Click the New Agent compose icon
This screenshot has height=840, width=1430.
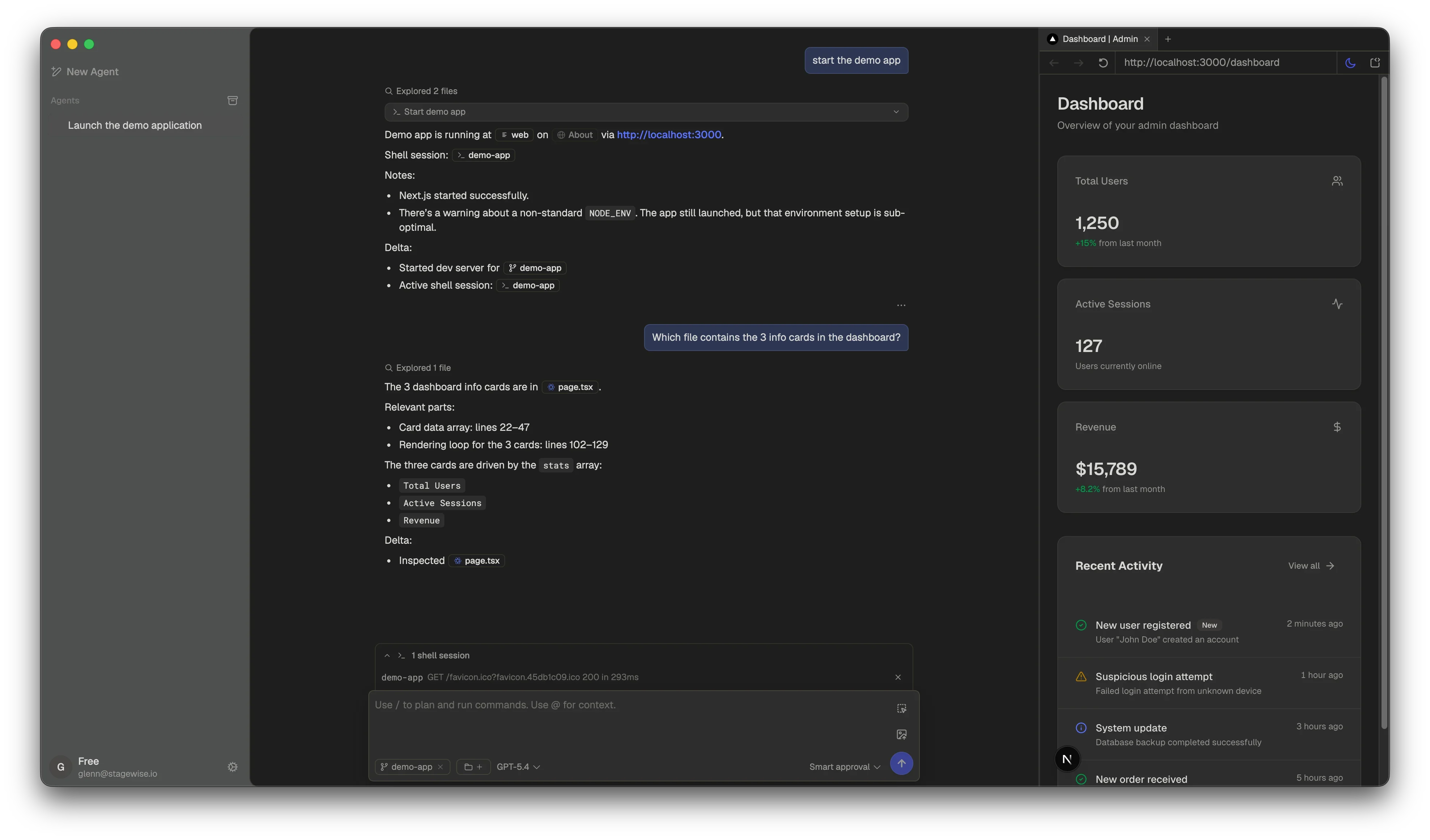[56, 72]
